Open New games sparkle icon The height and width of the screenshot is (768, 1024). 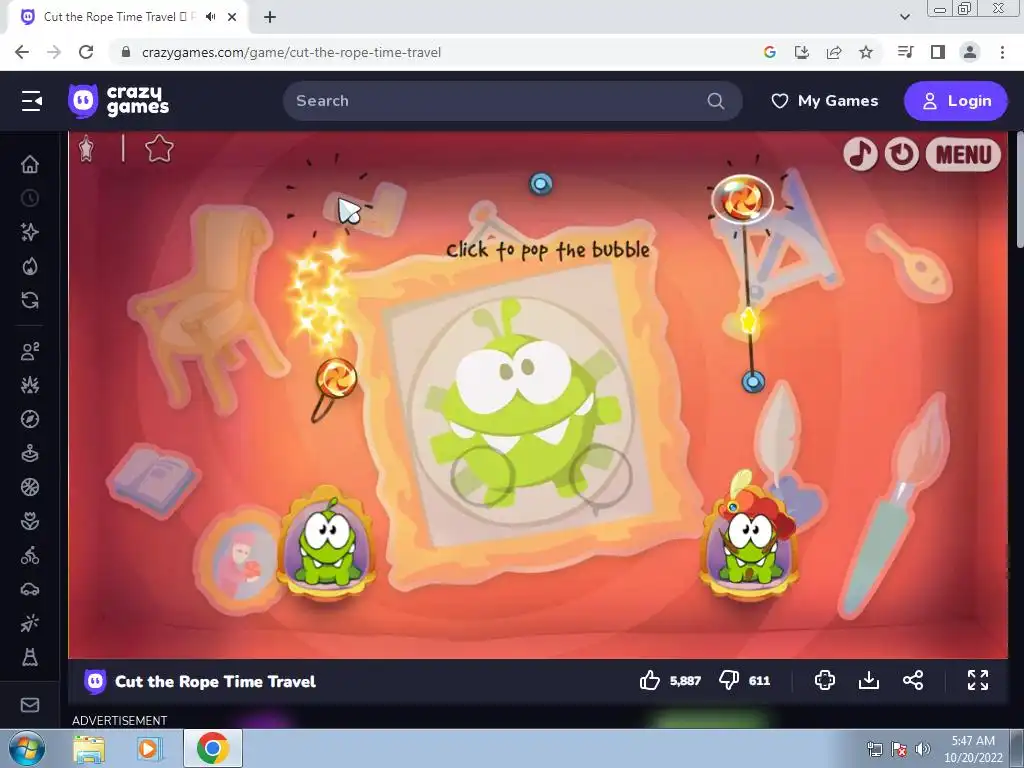tap(30, 232)
